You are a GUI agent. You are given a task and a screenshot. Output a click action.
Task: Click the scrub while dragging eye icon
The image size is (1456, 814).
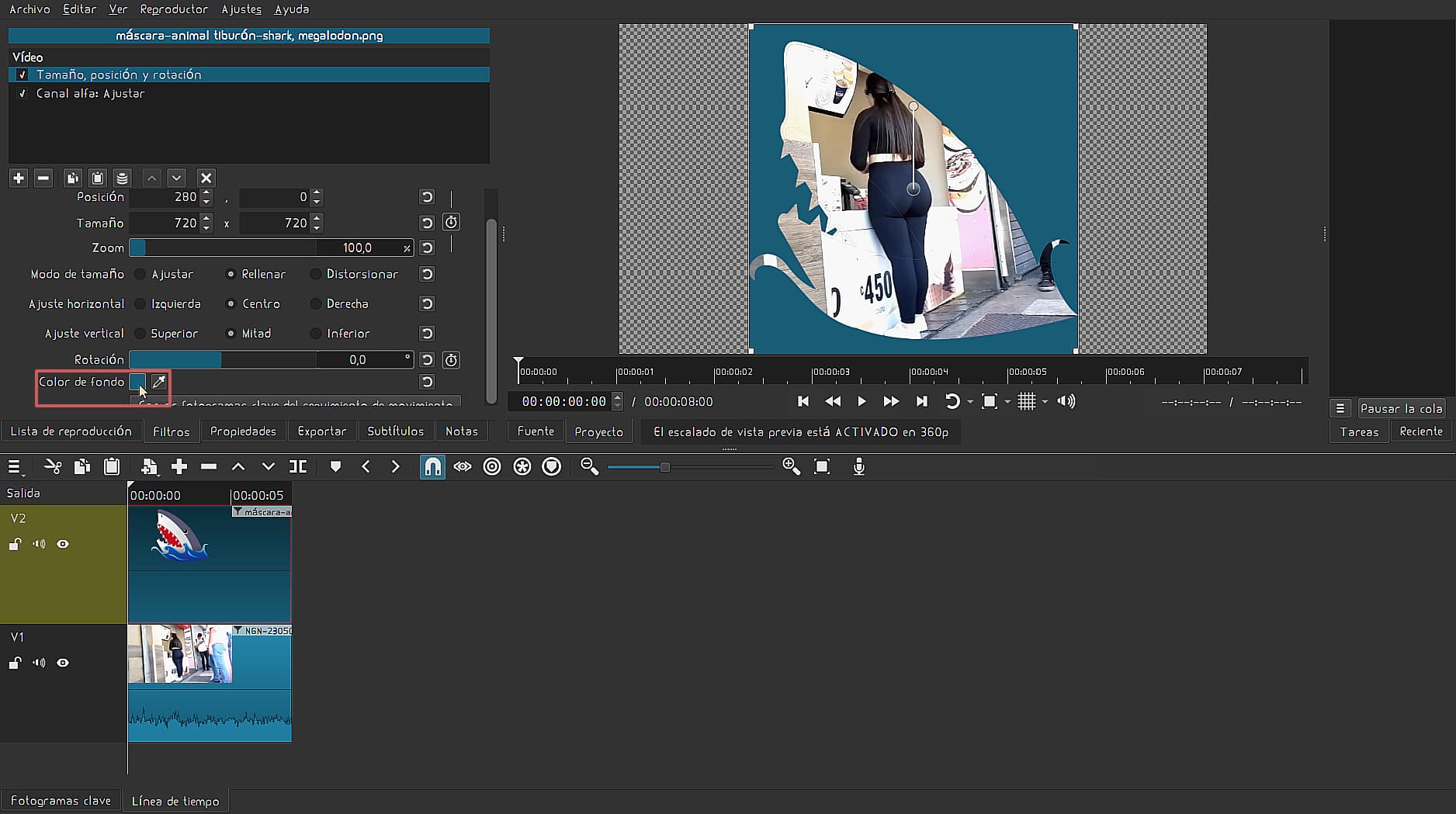pyautogui.click(x=463, y=466)
